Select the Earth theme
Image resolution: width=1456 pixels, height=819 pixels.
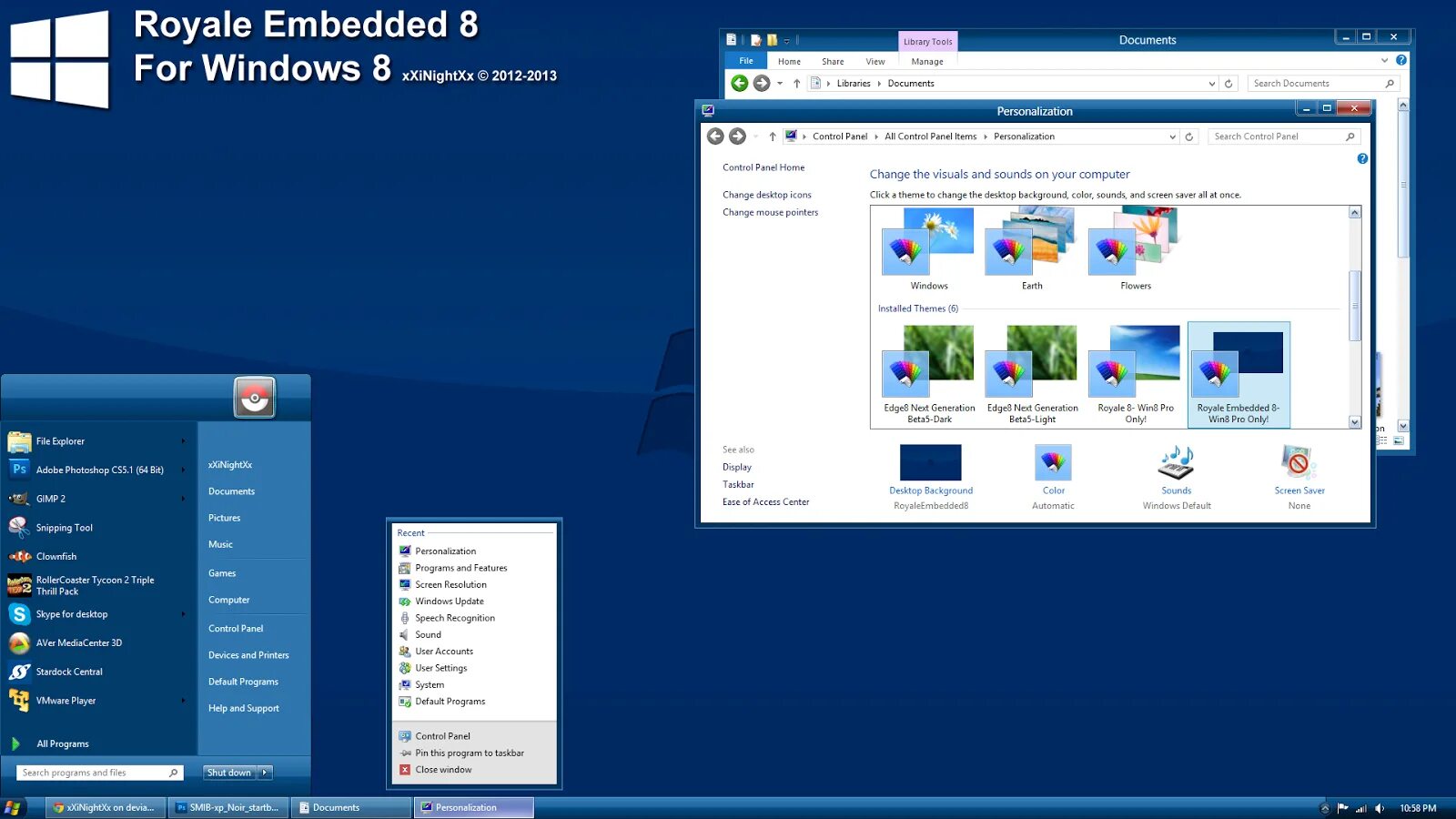pyautogui.click(x=1032, y=249)
